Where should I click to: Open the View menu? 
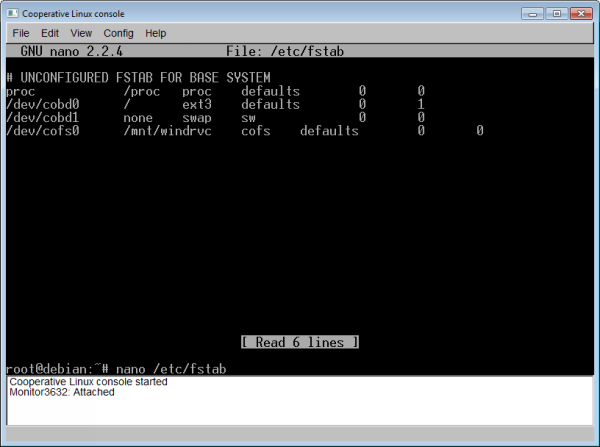(82, 33)
